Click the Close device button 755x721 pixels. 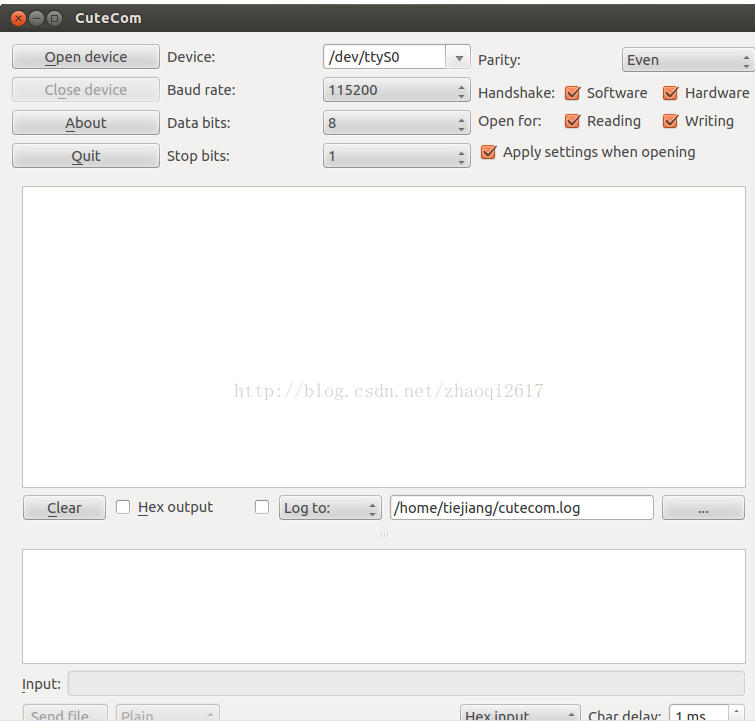coord(86,90)
